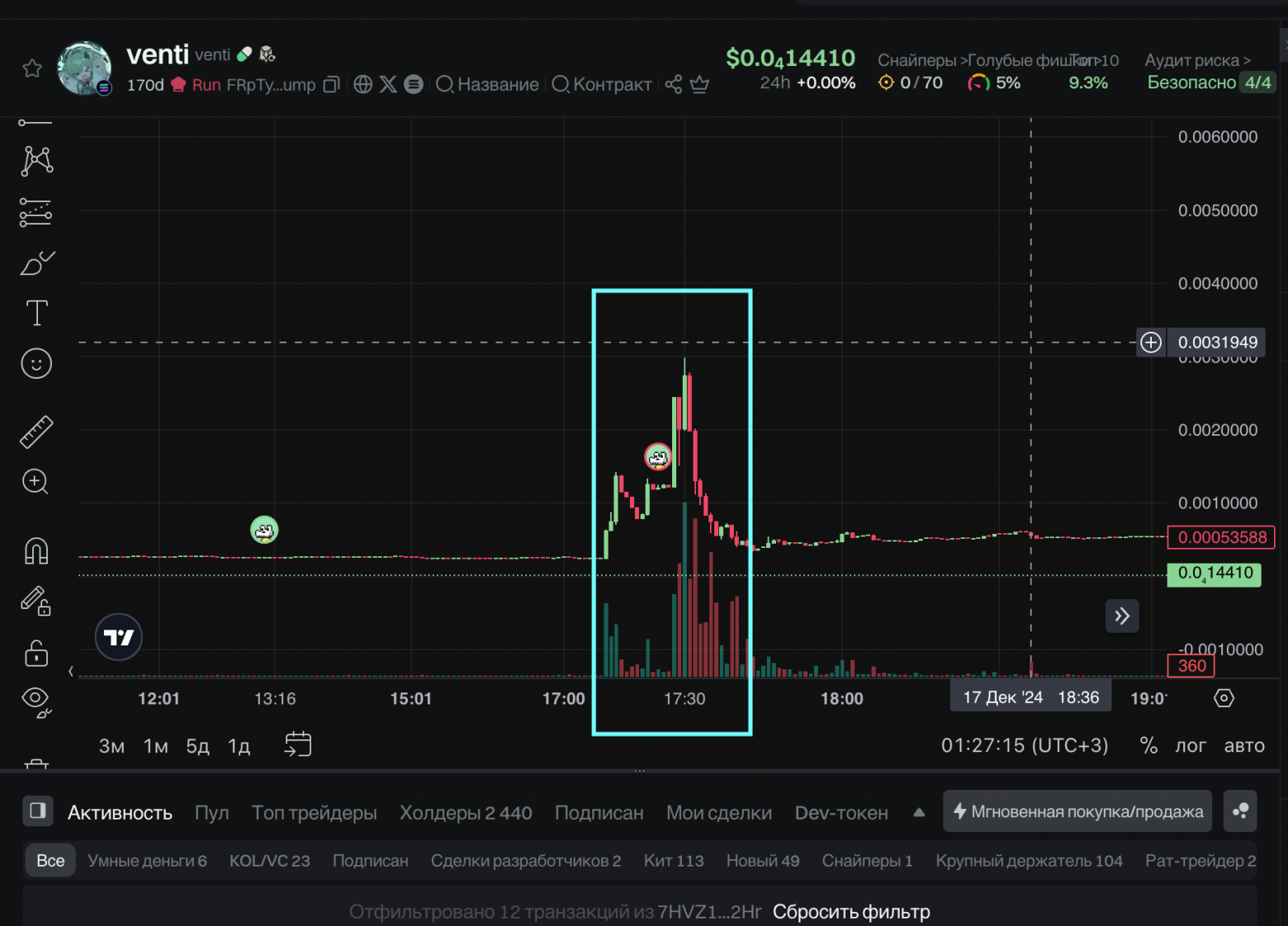Filter by Сделки разработчиков 2
Image resolution: width=1288 pixels, height=926 pixels.
click(x=526, y=861)
